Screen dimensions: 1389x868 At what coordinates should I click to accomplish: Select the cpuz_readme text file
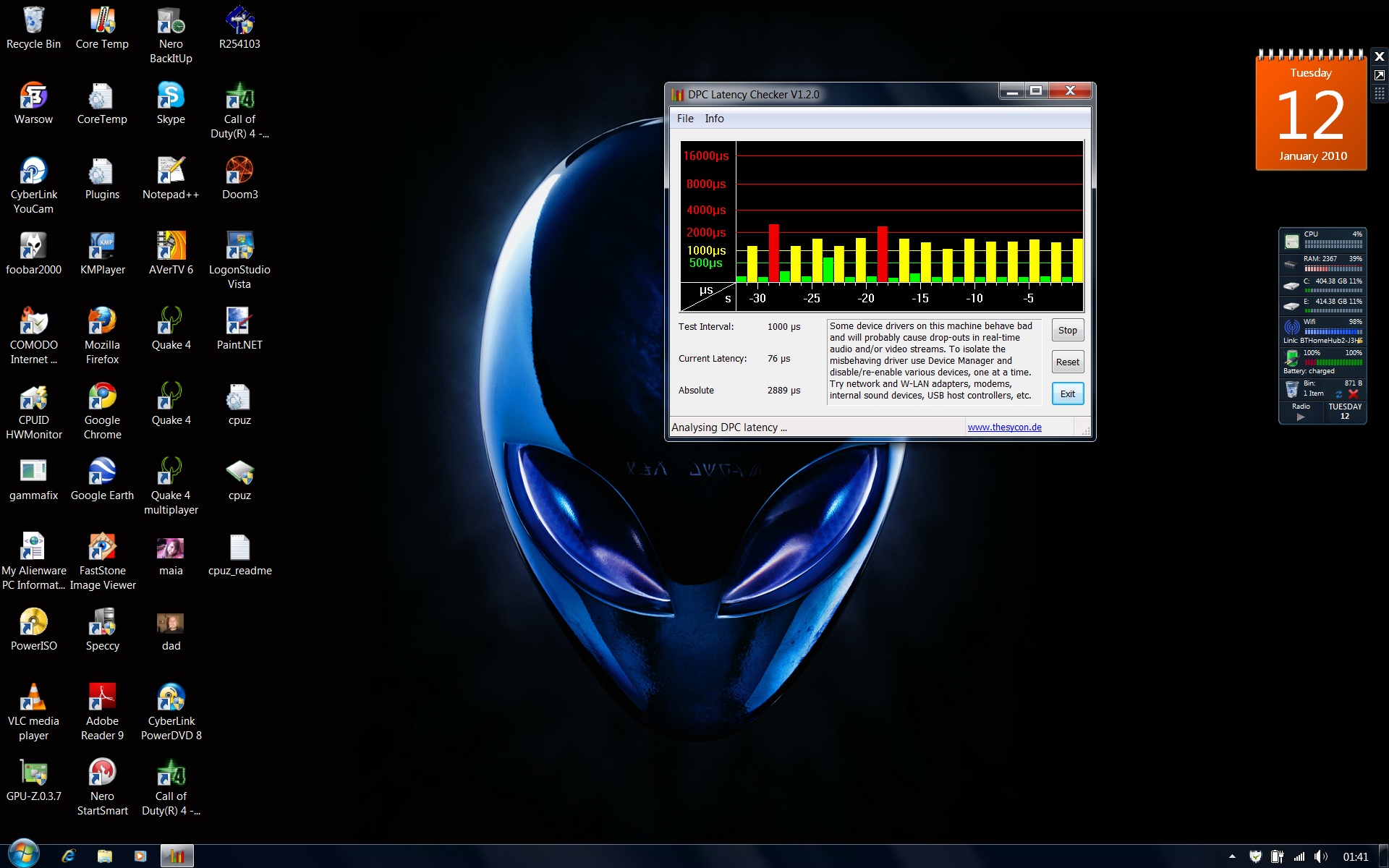pyautogui.click(x=239, y=556)
